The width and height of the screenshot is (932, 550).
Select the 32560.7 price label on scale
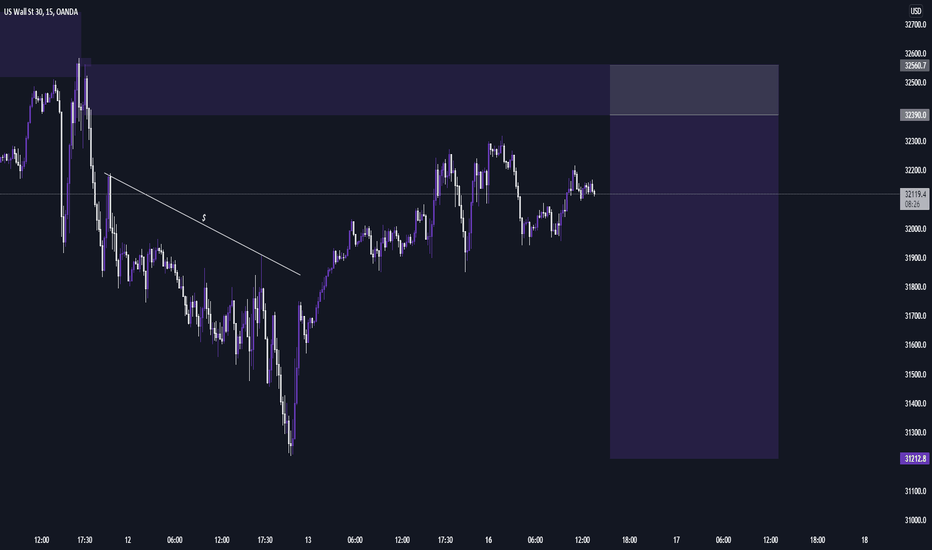(x=914, y=65)
